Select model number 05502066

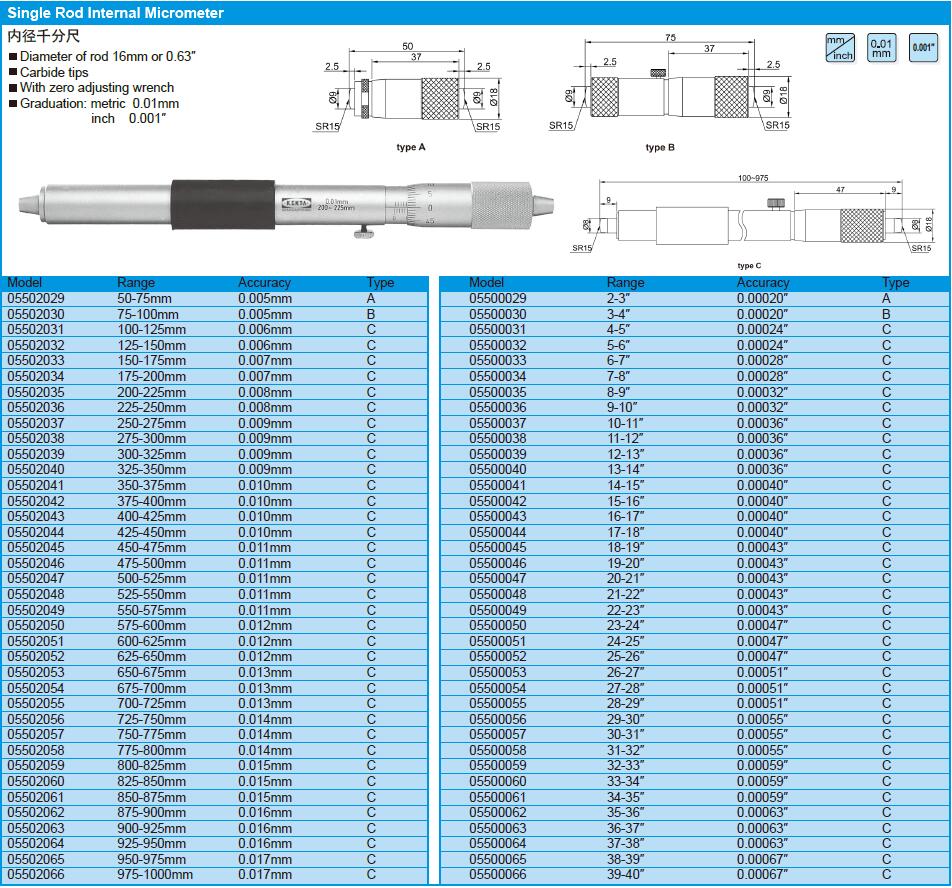[x=36, y=875]
